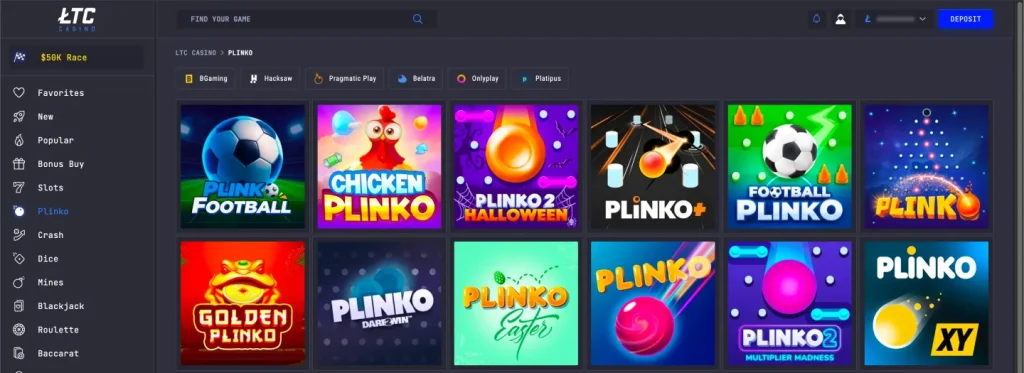This screenshot has height=373, width=1024.
Task: Click the Baccarat icon in sidebar
Action: click(x=19, y=353)
